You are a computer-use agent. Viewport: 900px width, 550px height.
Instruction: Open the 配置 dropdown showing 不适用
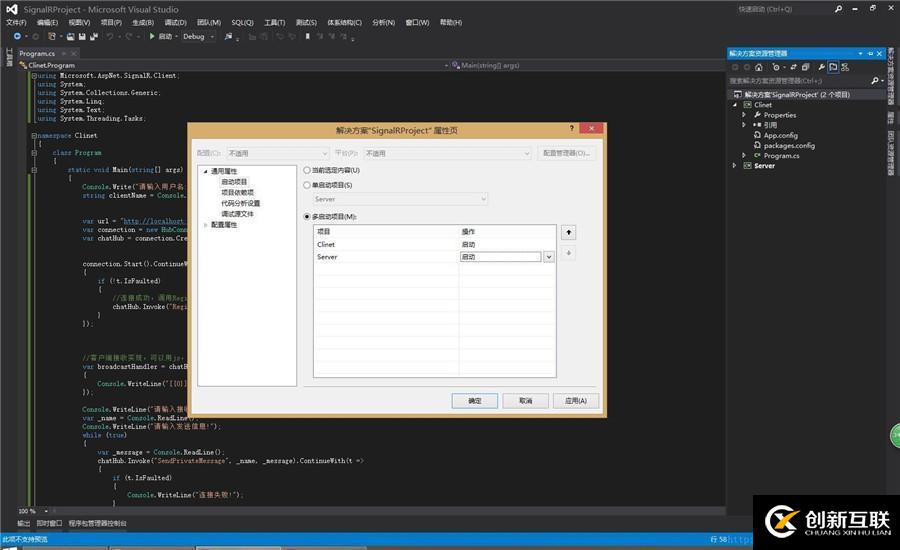pyautogui.click(x=277, y=153)
